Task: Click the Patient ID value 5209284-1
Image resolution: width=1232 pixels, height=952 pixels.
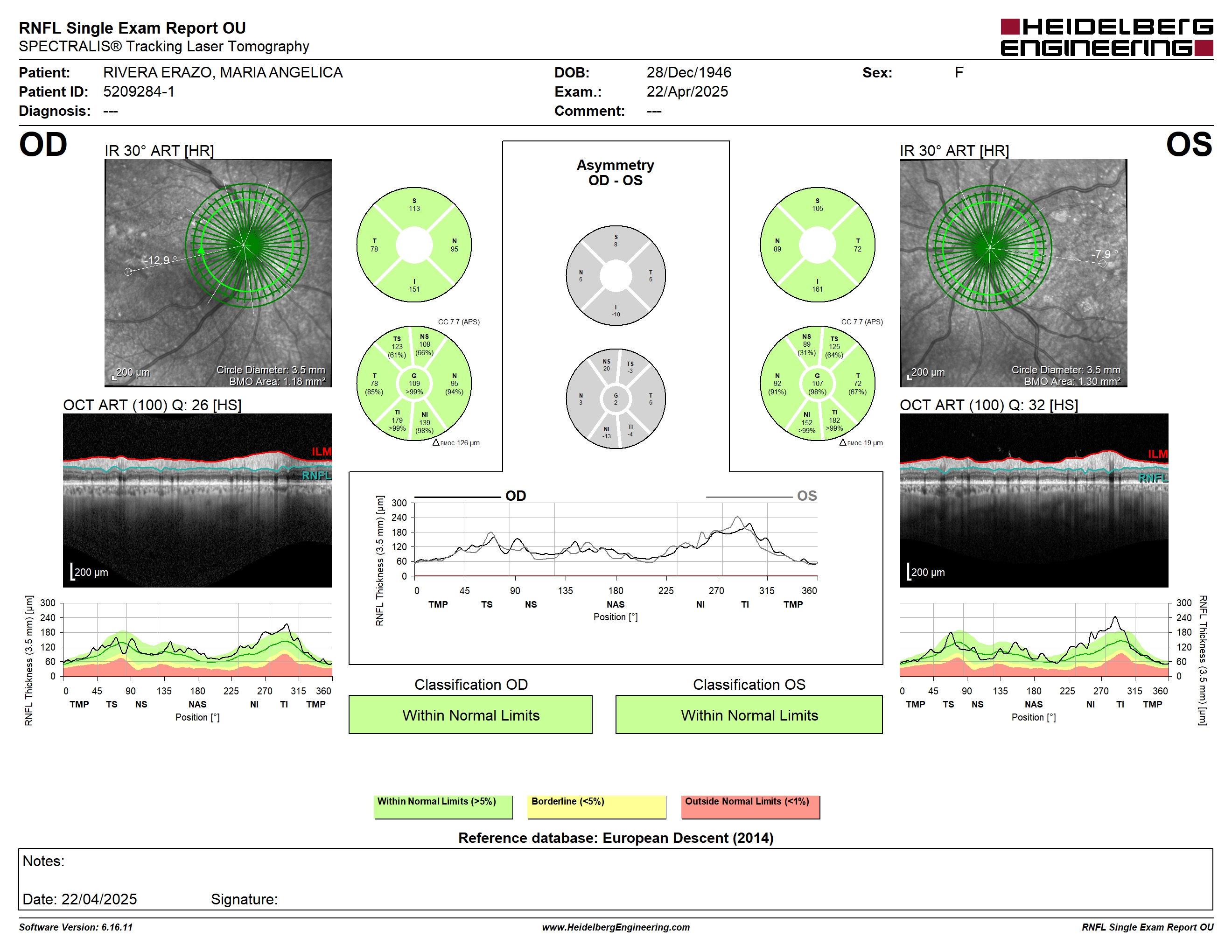Action: click(x=139, y=91)
